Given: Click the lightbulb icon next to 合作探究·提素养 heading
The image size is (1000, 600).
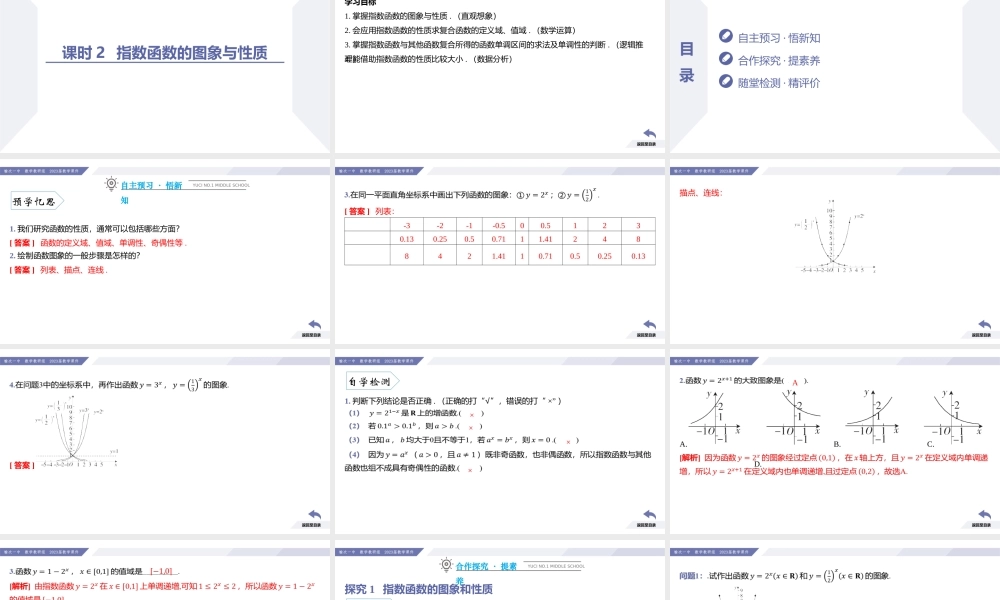Looking at the screenshot, I should [x=446, y=565].
